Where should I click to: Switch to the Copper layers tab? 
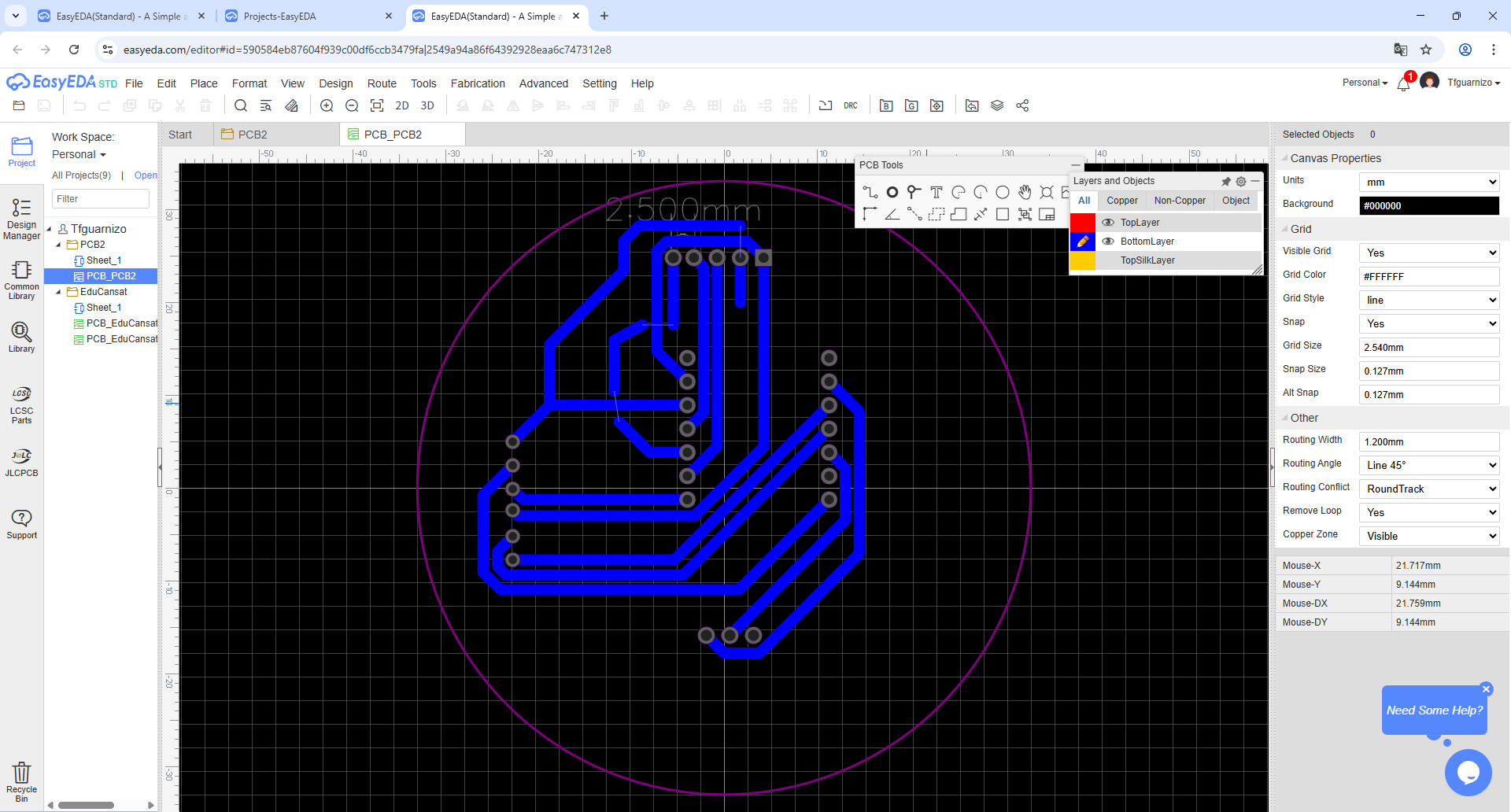pos(1122,201)
